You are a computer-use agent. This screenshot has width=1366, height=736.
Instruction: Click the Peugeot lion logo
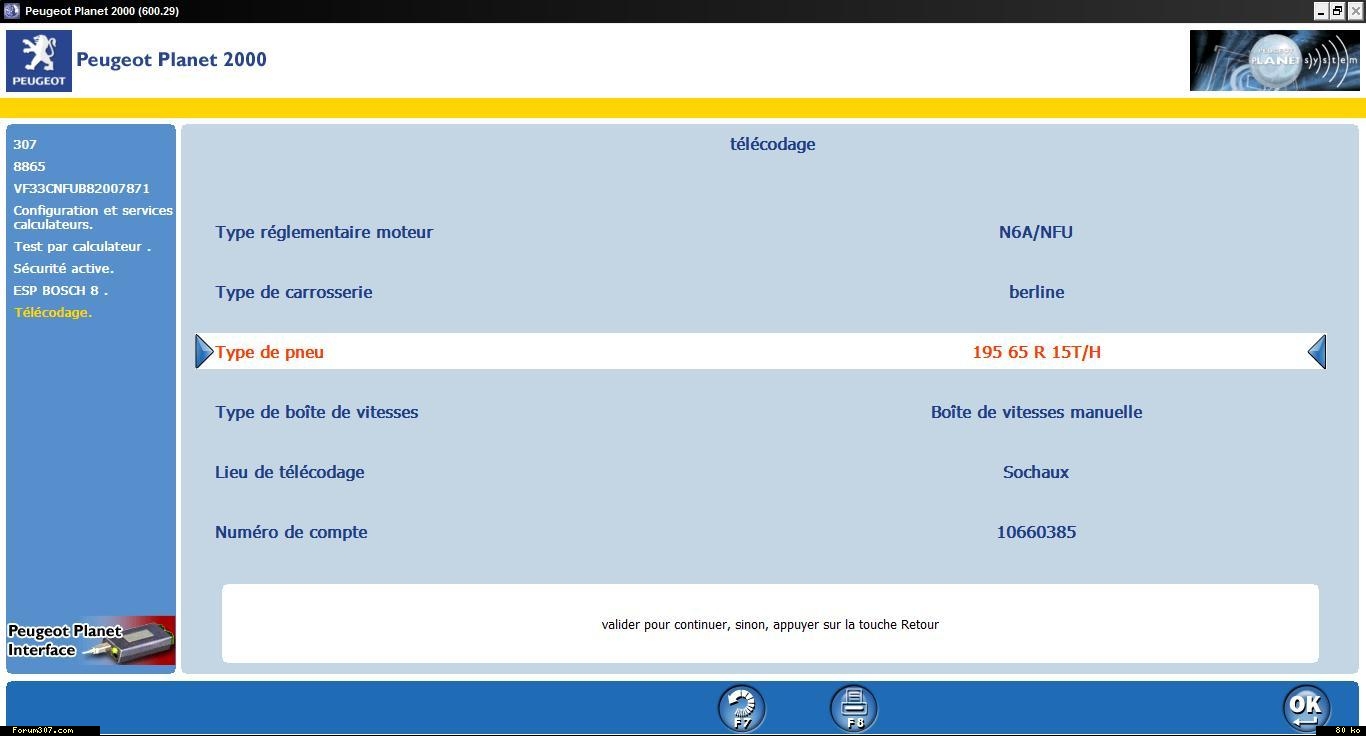(x=39, y=61)
